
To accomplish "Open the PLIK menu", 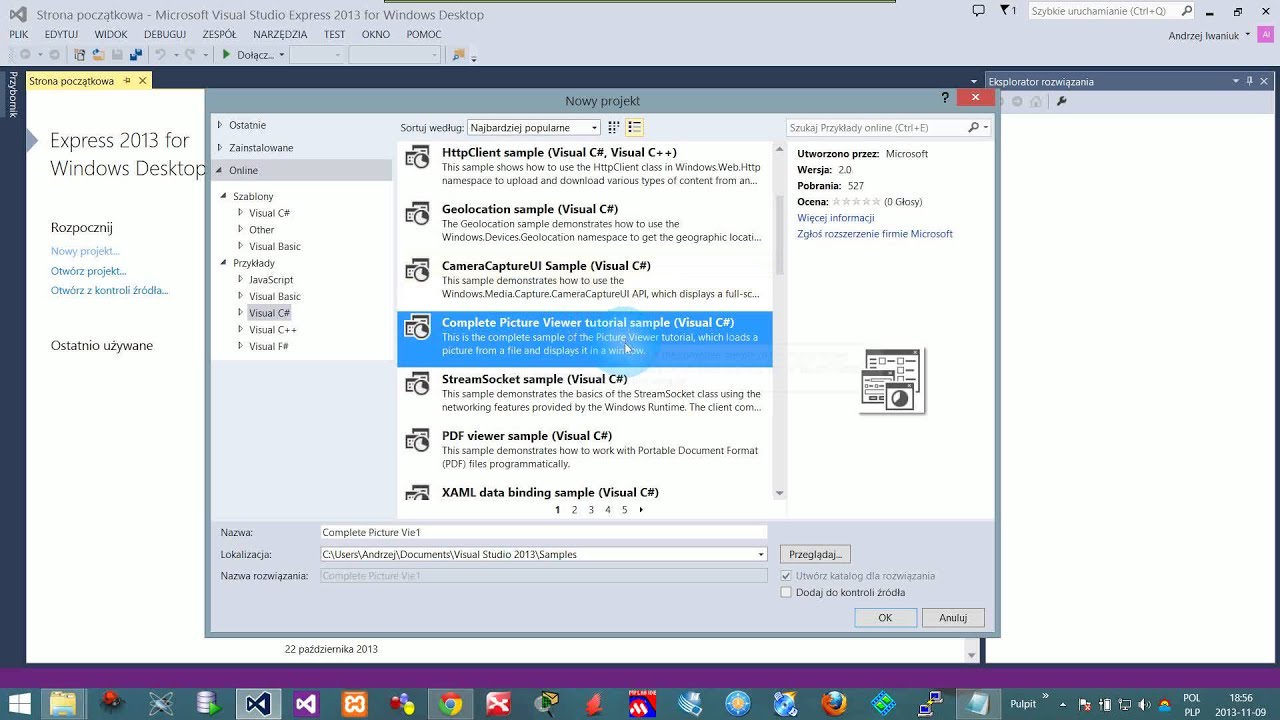I will (19, 34).
